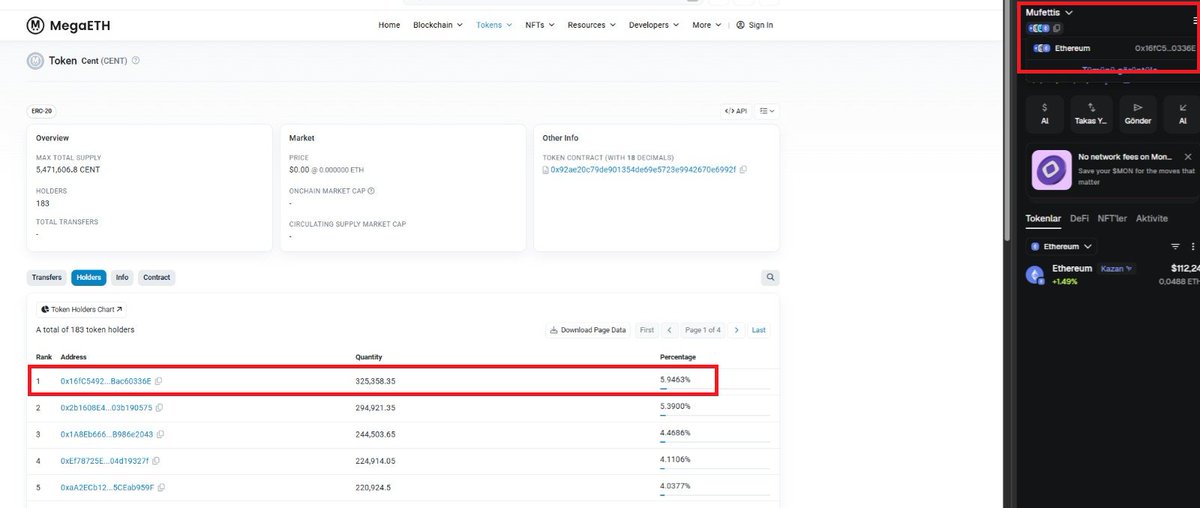Copy address 0xEf78725E...04d19327f
Viewport: 1200px width, 508px height.
click(156, 461)
